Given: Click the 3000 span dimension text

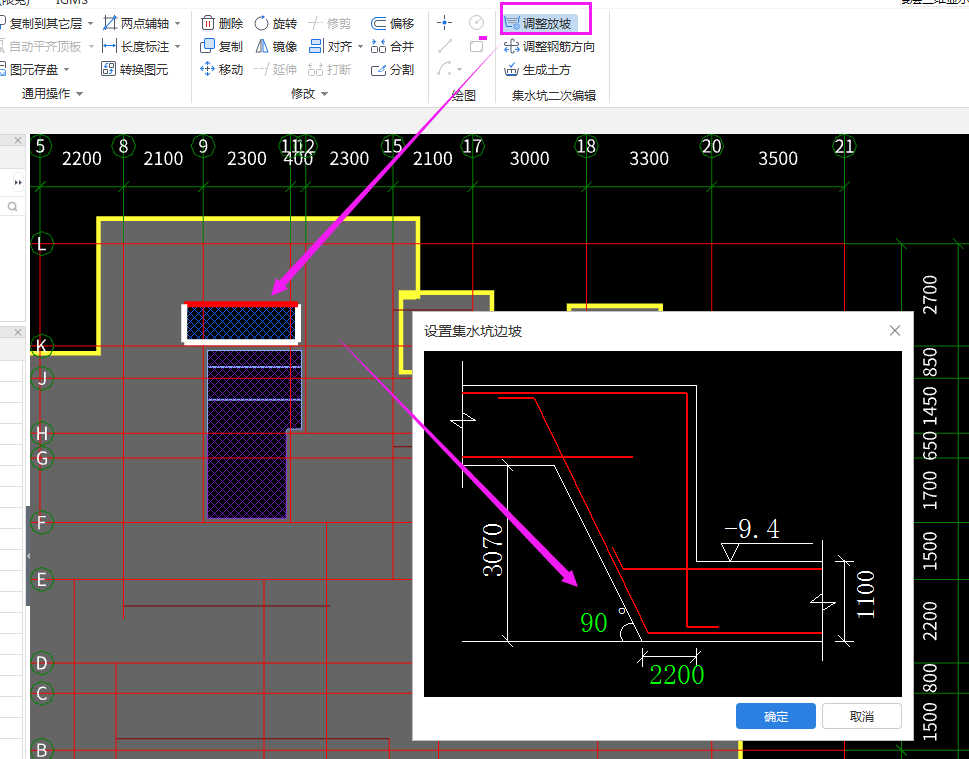Looking at the screenshot, I should pyautogui.click(x=529, y=159).
